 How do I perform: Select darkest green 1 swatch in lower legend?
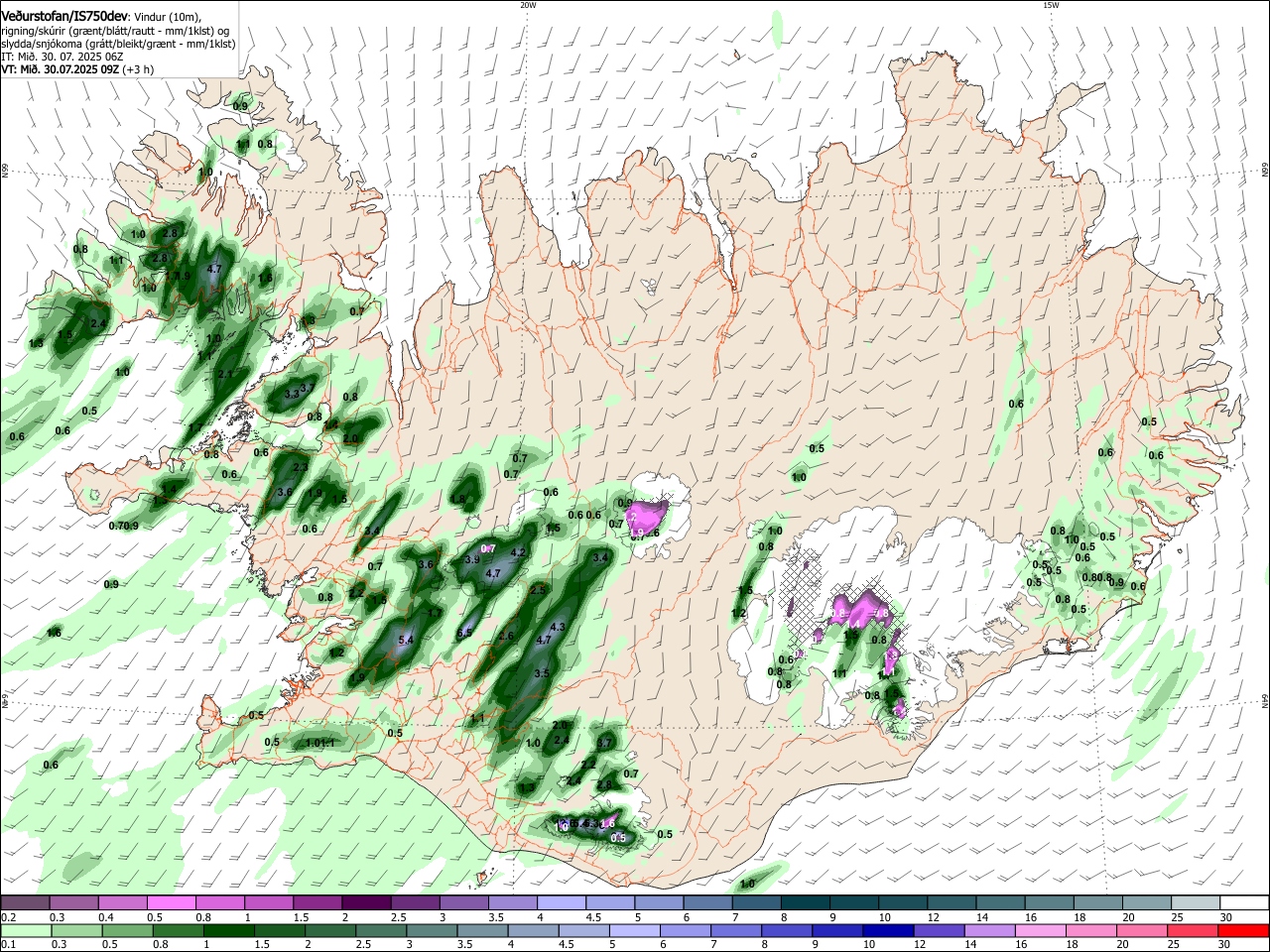click(228, 930)
